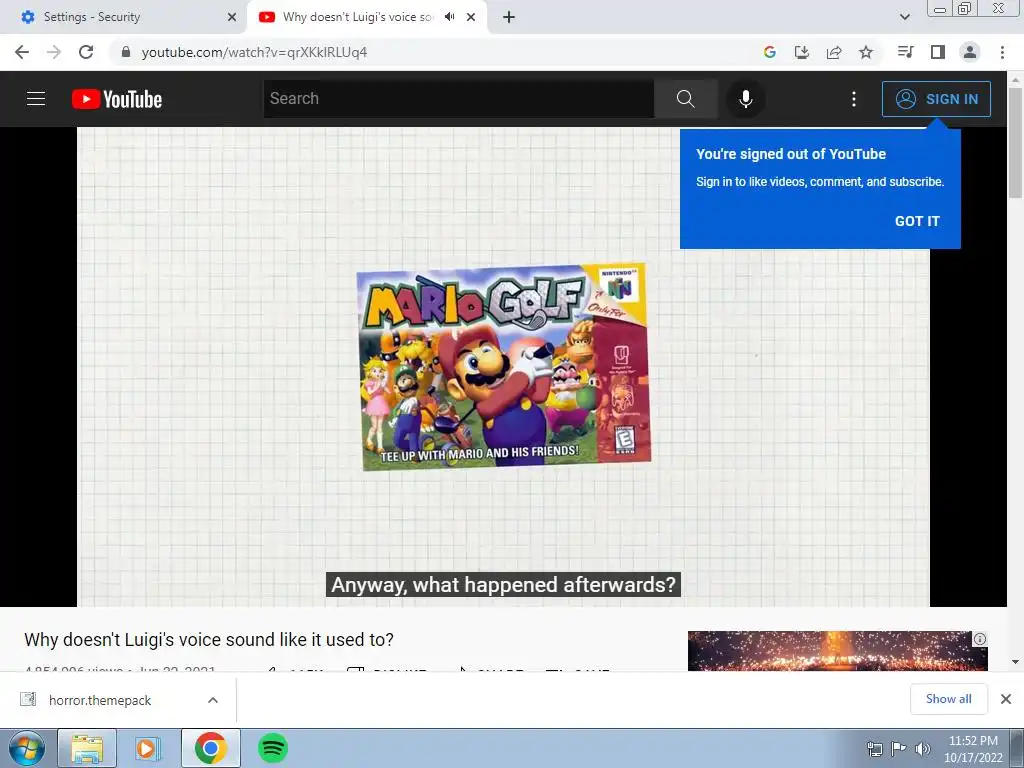Open Windows Explorer from the taskbar
1024x768 pixels.
[x=87, y=748]
